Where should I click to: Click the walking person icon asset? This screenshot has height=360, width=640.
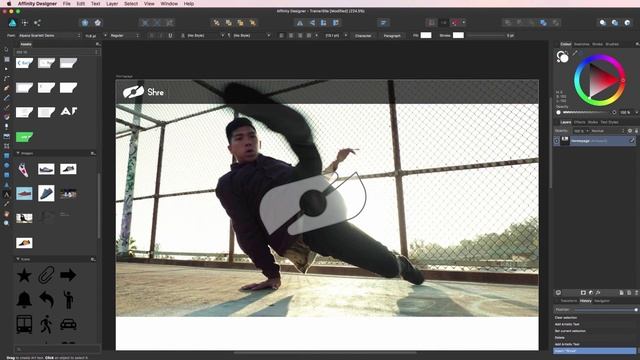pos(46,324)
